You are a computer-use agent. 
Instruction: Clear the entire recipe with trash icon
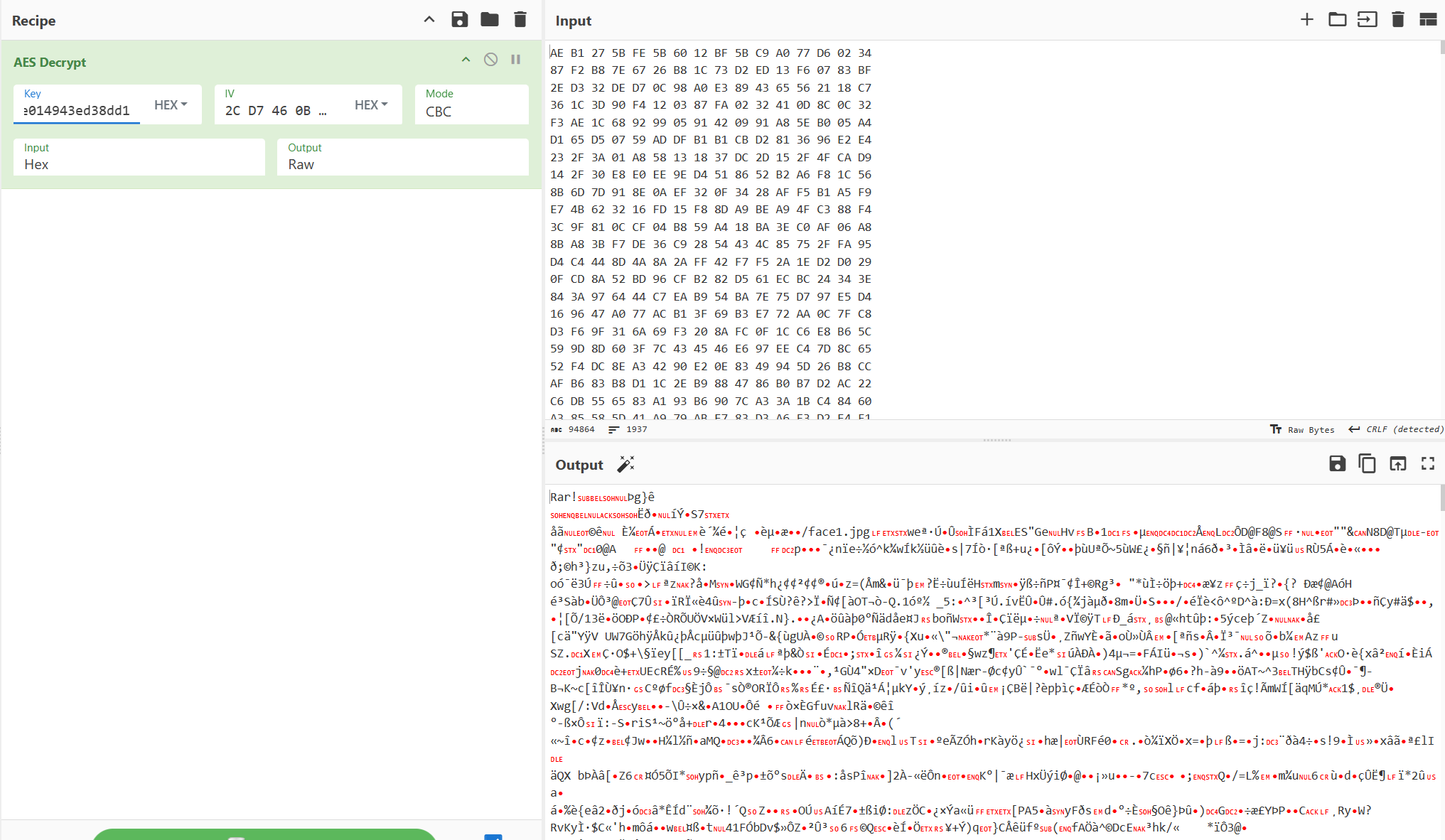(520, 19)
